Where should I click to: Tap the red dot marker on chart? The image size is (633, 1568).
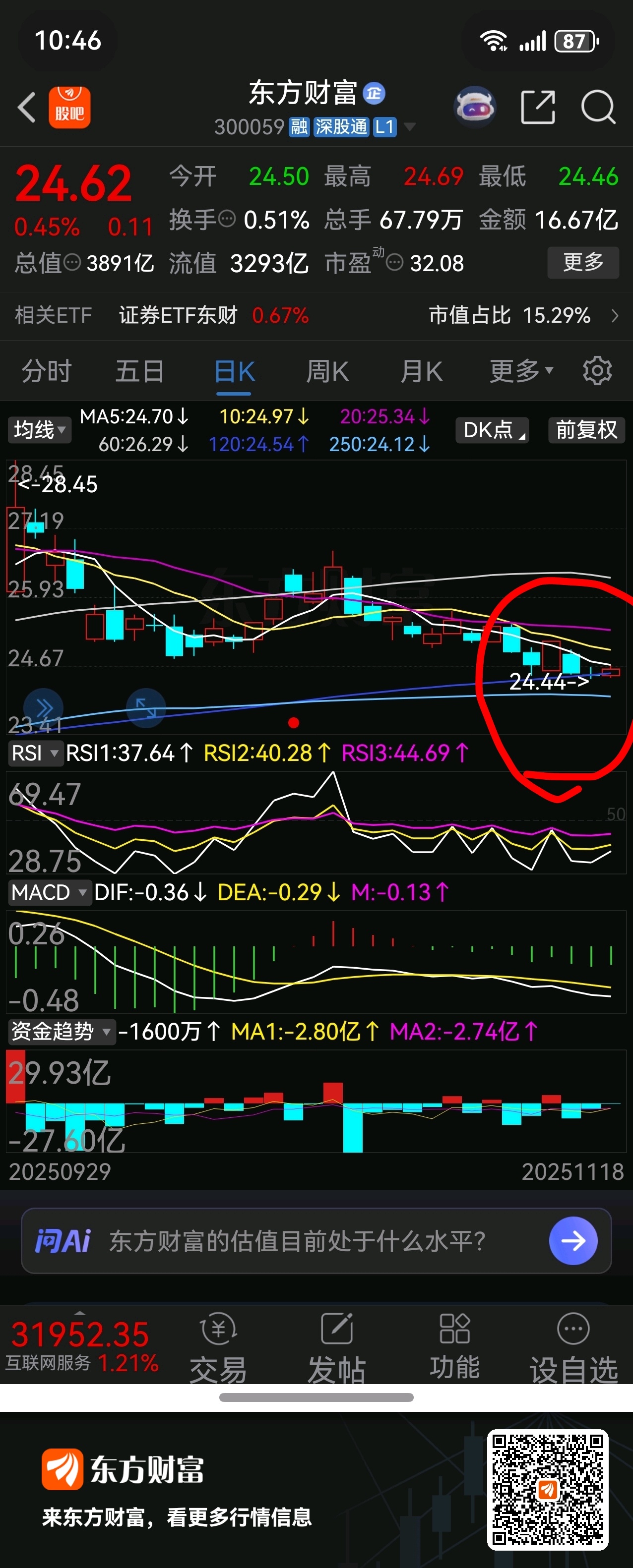pyautogui.click(x=294, y=722)
